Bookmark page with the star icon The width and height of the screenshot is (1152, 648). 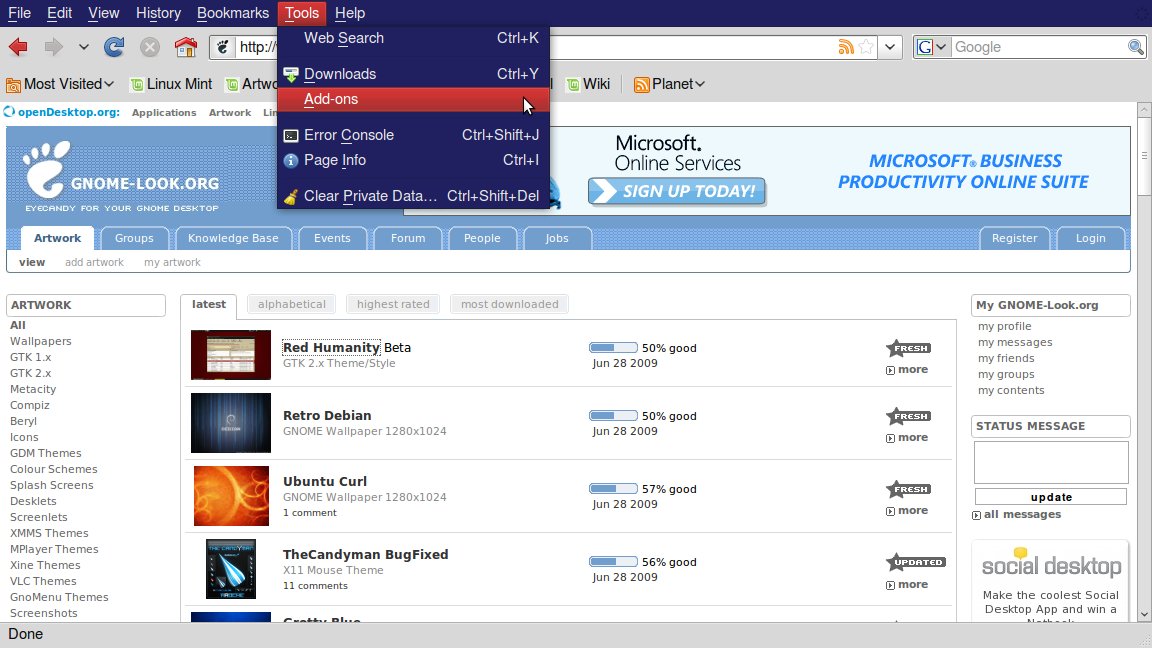point(867,47)
